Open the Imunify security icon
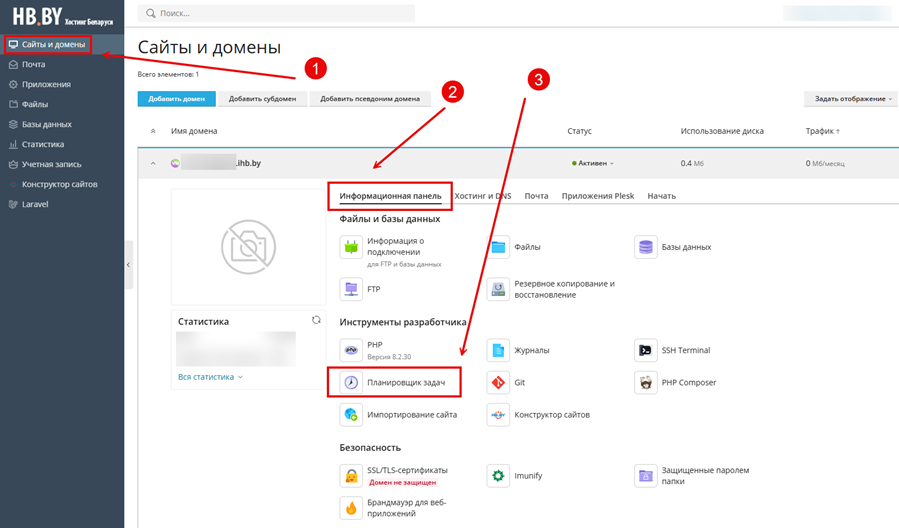Image resolution: width=899 pixels, height=528 pixels. click(498, 475)
